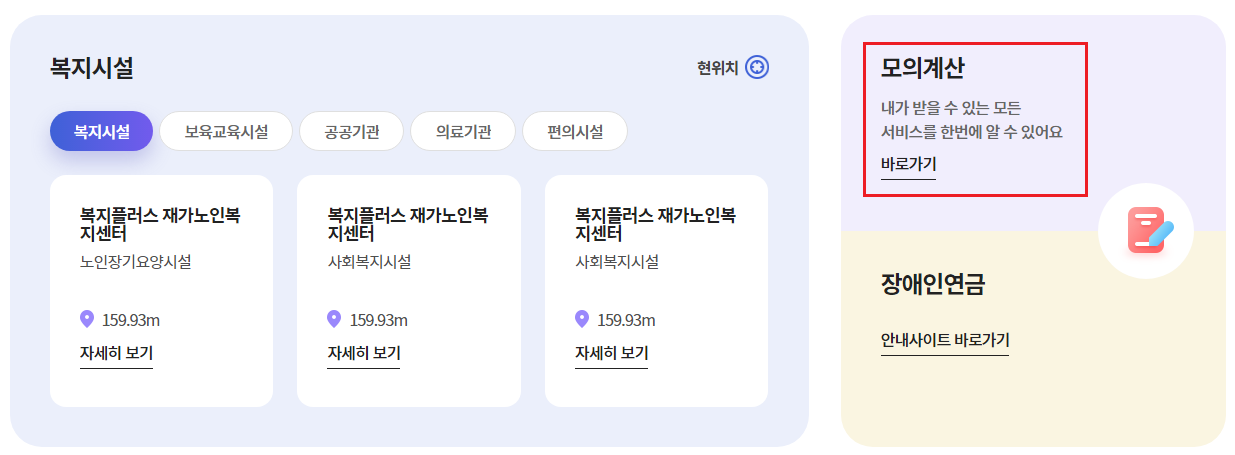The image size is (1235, 455).
Task: Switch to the 보육교육시설 tab
Action: pyautogui.click(x=226, y=131)
